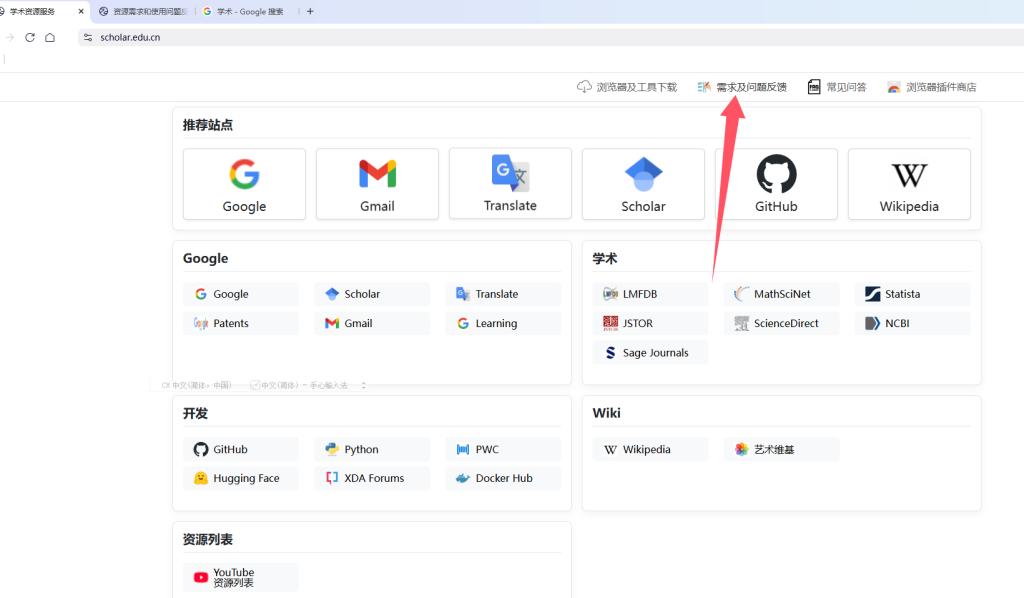
Task: Open the GitHub recommended tile
Action: (776, 184)
